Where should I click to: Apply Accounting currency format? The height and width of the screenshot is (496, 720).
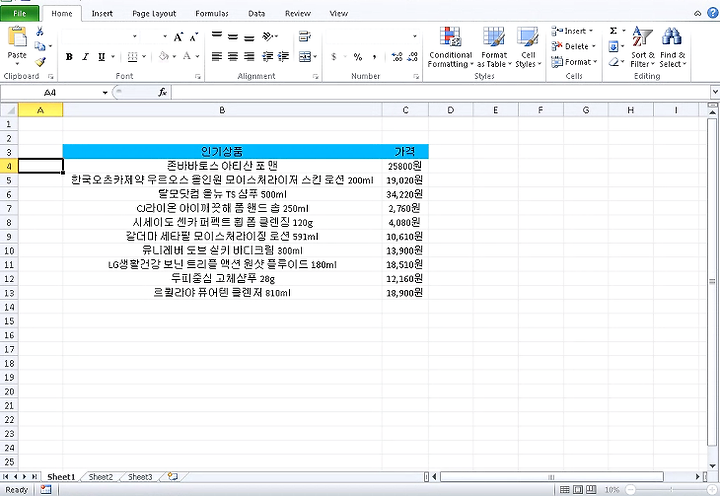tap(334, 56)
